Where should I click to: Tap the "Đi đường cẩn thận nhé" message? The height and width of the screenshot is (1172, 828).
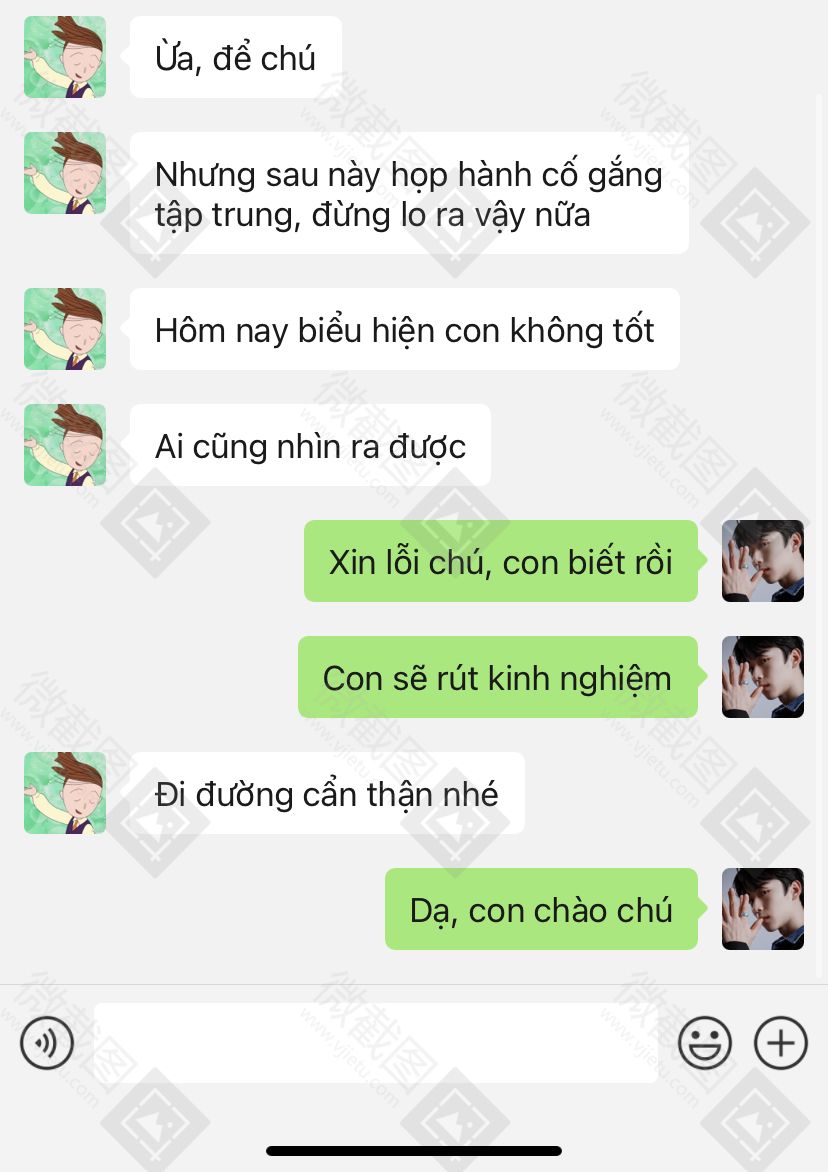pos(327,793)
